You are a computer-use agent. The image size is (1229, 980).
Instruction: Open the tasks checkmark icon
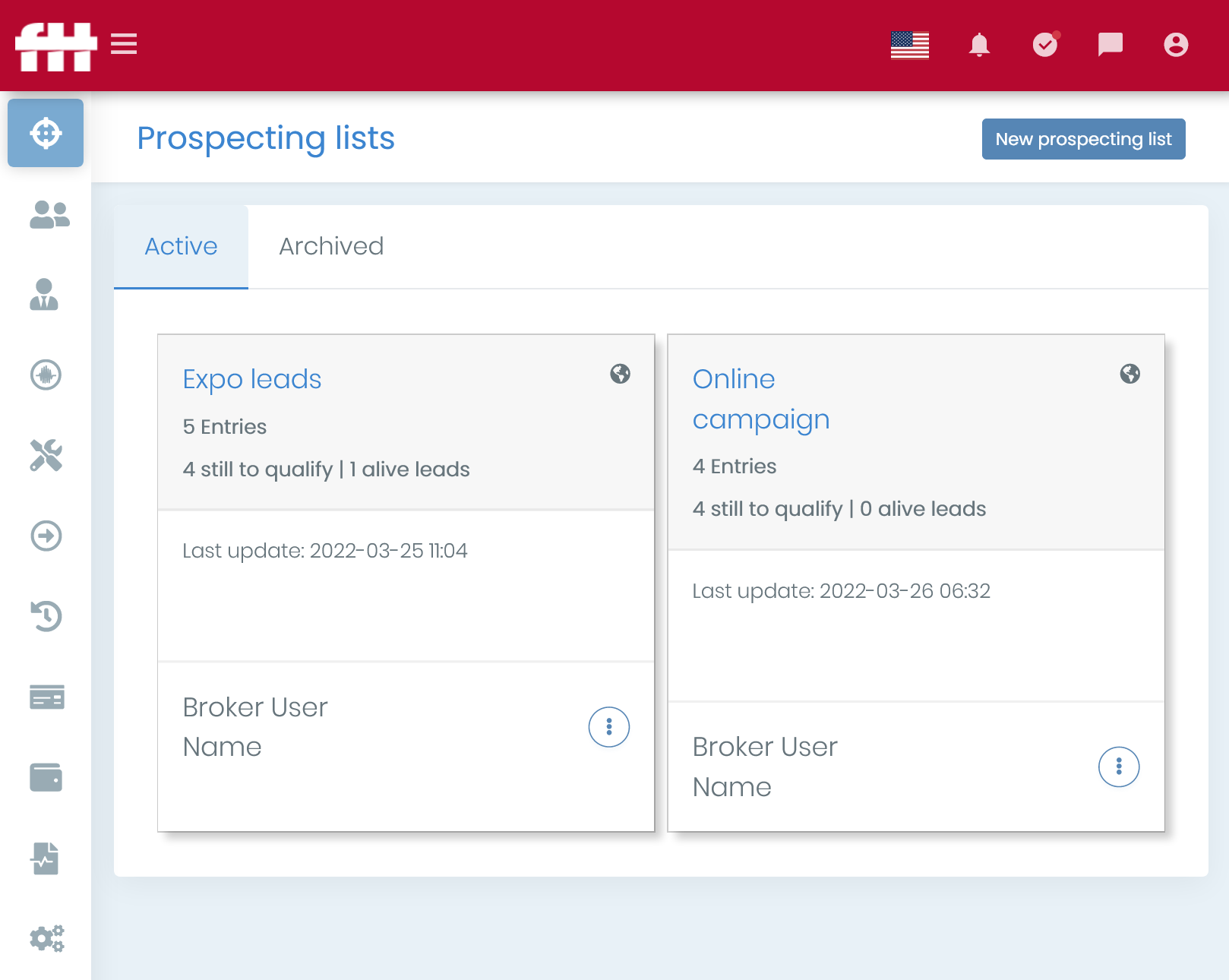pyautogui.click(x=1046, y=45)
